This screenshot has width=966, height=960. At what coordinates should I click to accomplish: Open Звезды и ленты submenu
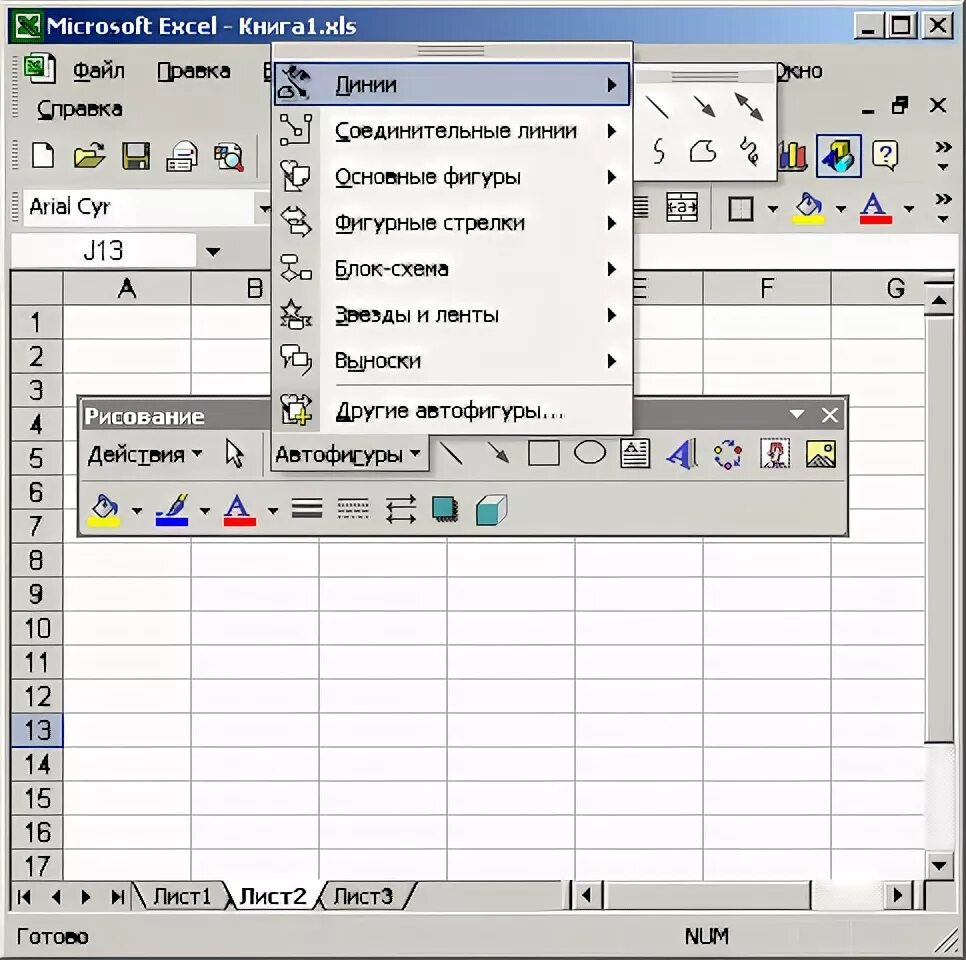452,315
